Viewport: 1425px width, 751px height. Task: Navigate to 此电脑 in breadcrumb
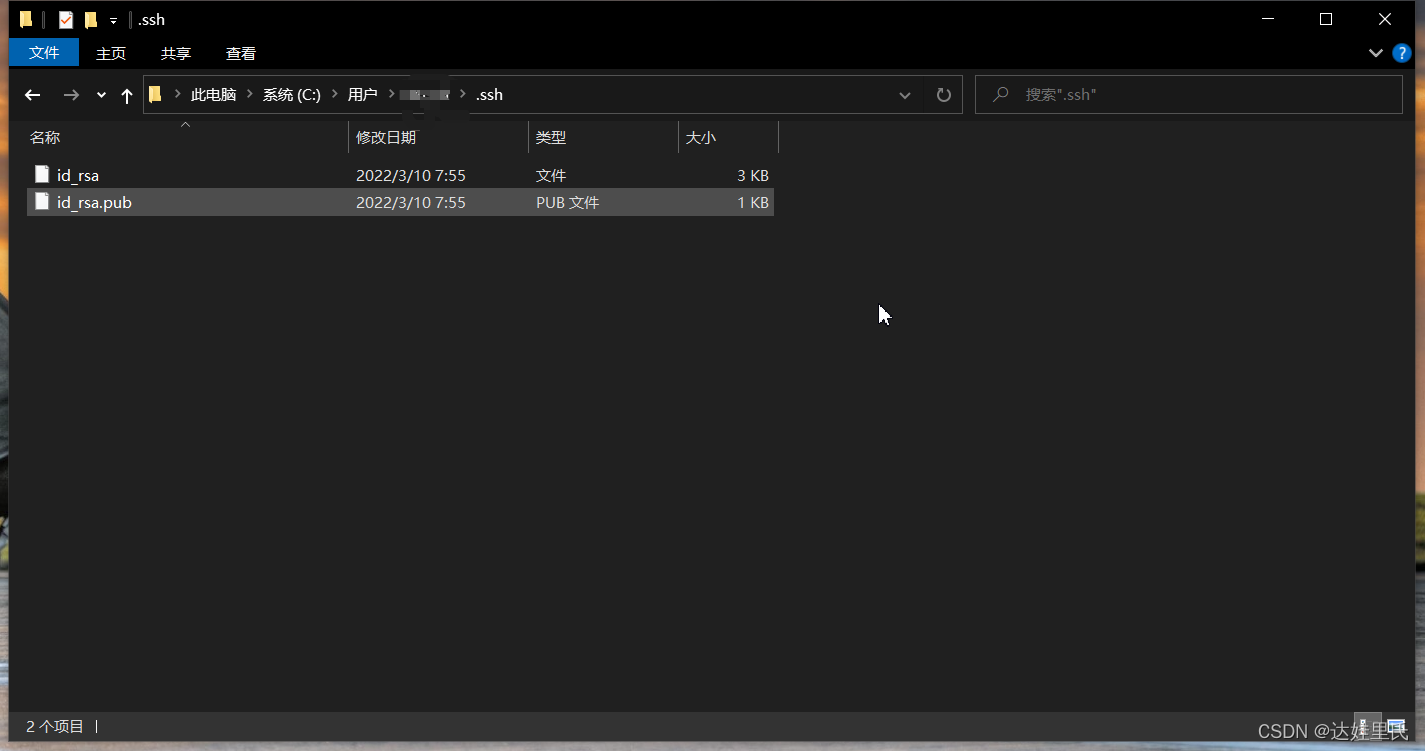point(213,94)
